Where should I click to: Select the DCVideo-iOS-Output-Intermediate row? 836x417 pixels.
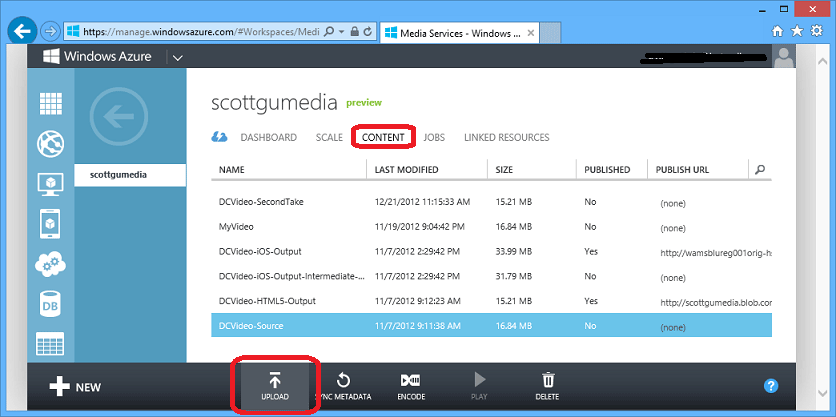(492, 276)
